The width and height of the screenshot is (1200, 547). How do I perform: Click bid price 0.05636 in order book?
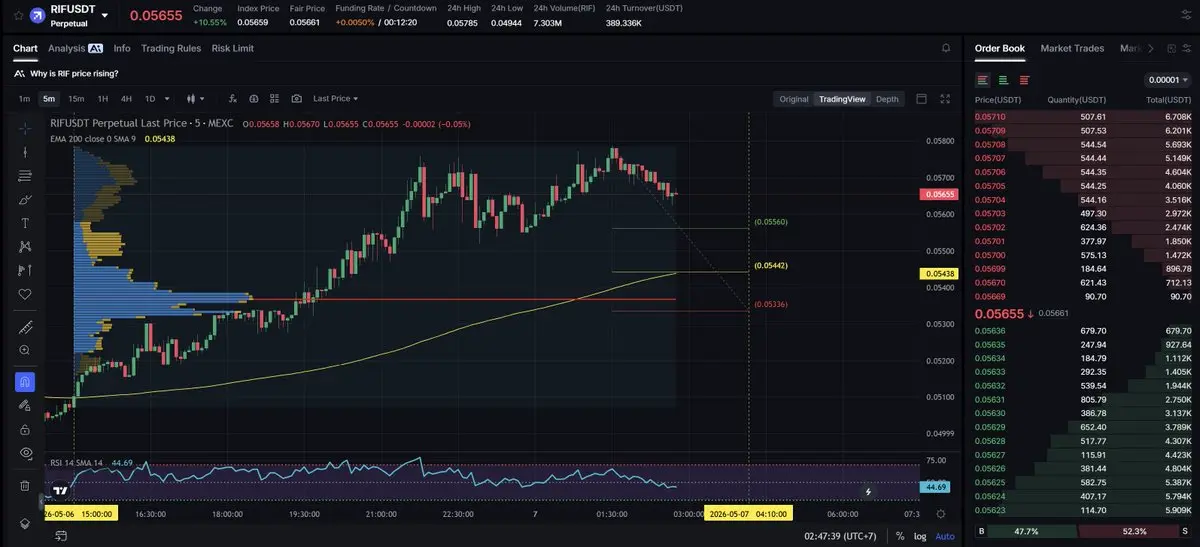pos(990,331)
